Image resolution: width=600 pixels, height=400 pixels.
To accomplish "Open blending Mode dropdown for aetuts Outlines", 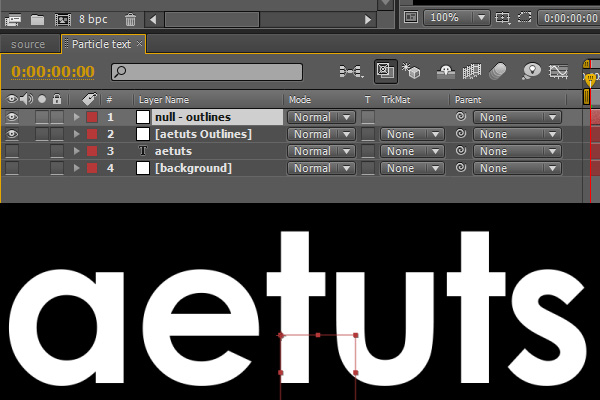I will pyautogui.click(x=321, y=134).
